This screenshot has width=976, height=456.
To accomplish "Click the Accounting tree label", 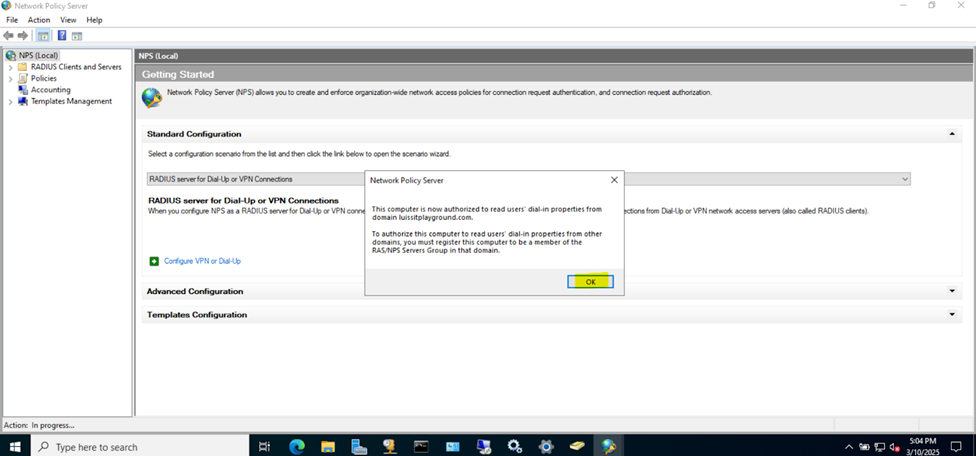I will [x=50, y=90].
